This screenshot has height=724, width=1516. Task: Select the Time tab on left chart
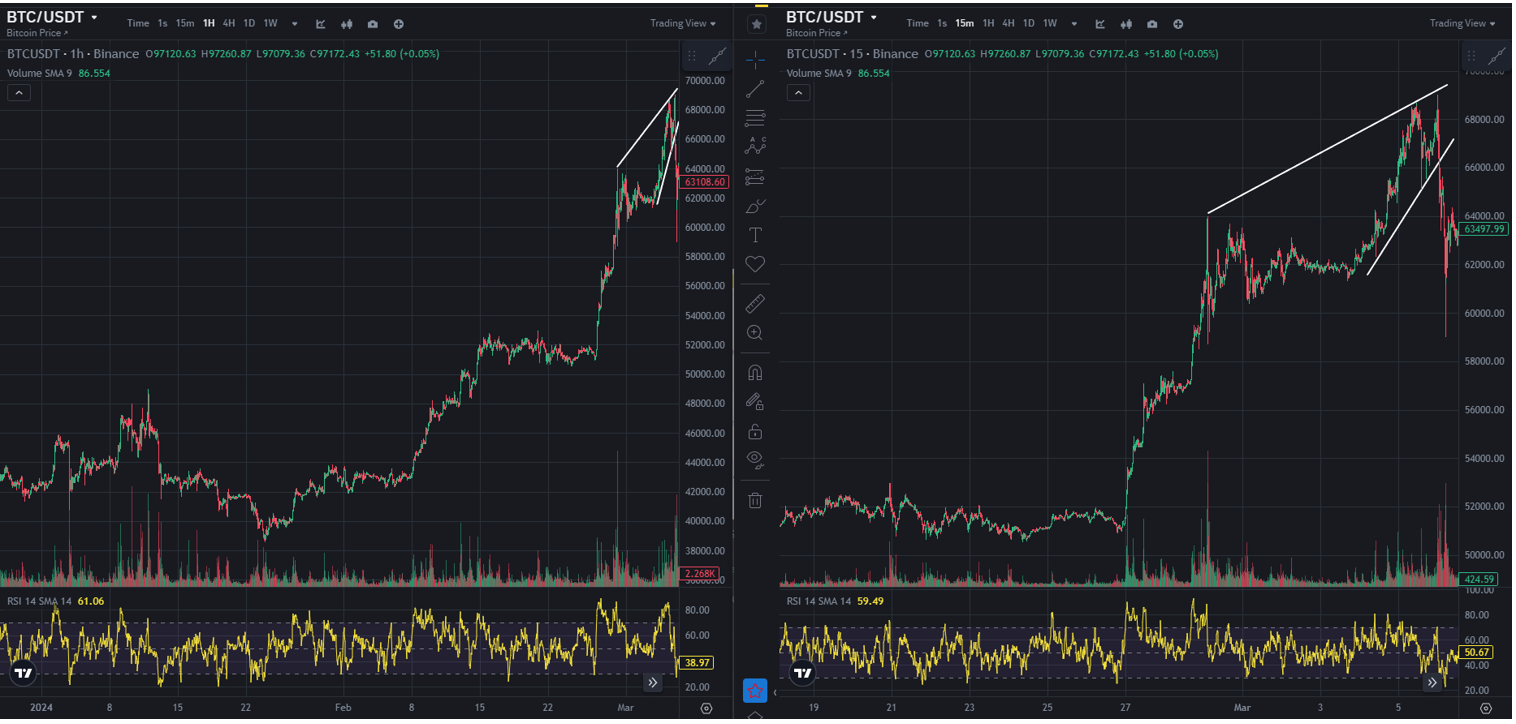(x=138, y=23)
